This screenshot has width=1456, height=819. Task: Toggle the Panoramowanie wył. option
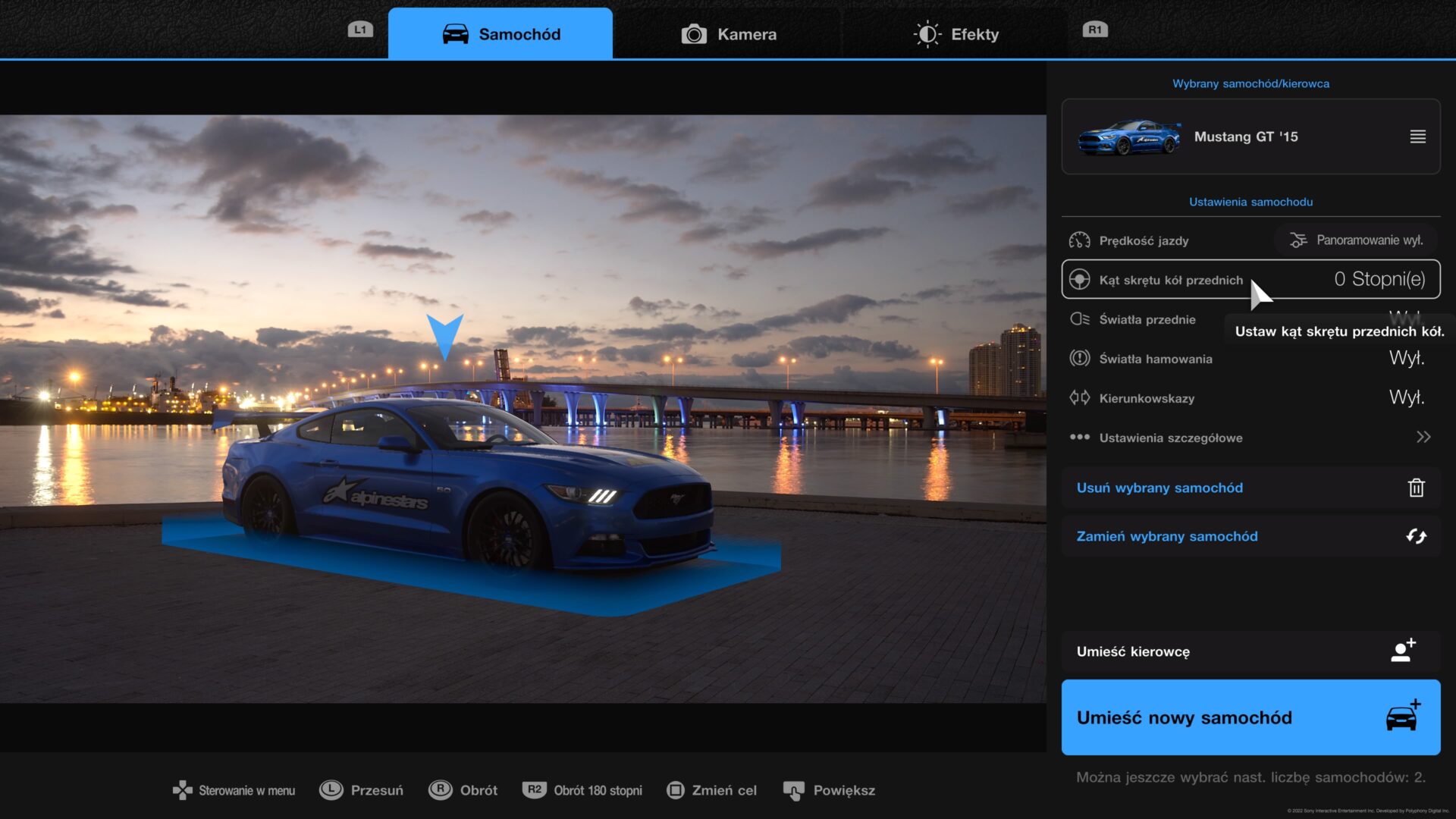1356,240
